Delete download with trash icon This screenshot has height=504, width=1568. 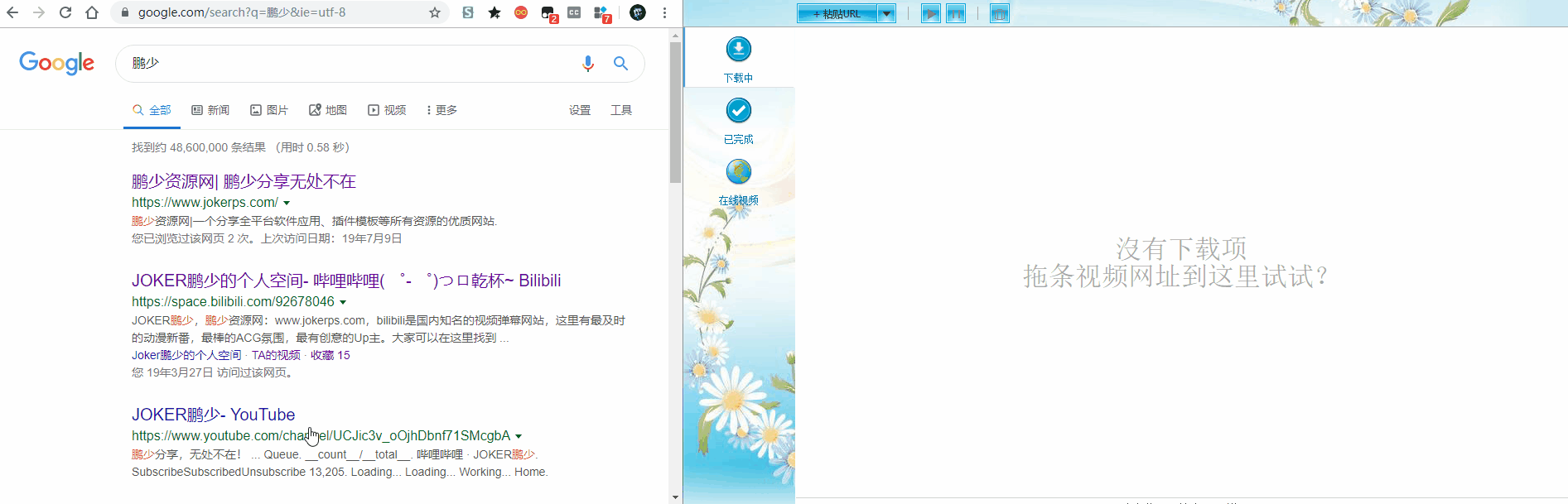(1000, 13)
